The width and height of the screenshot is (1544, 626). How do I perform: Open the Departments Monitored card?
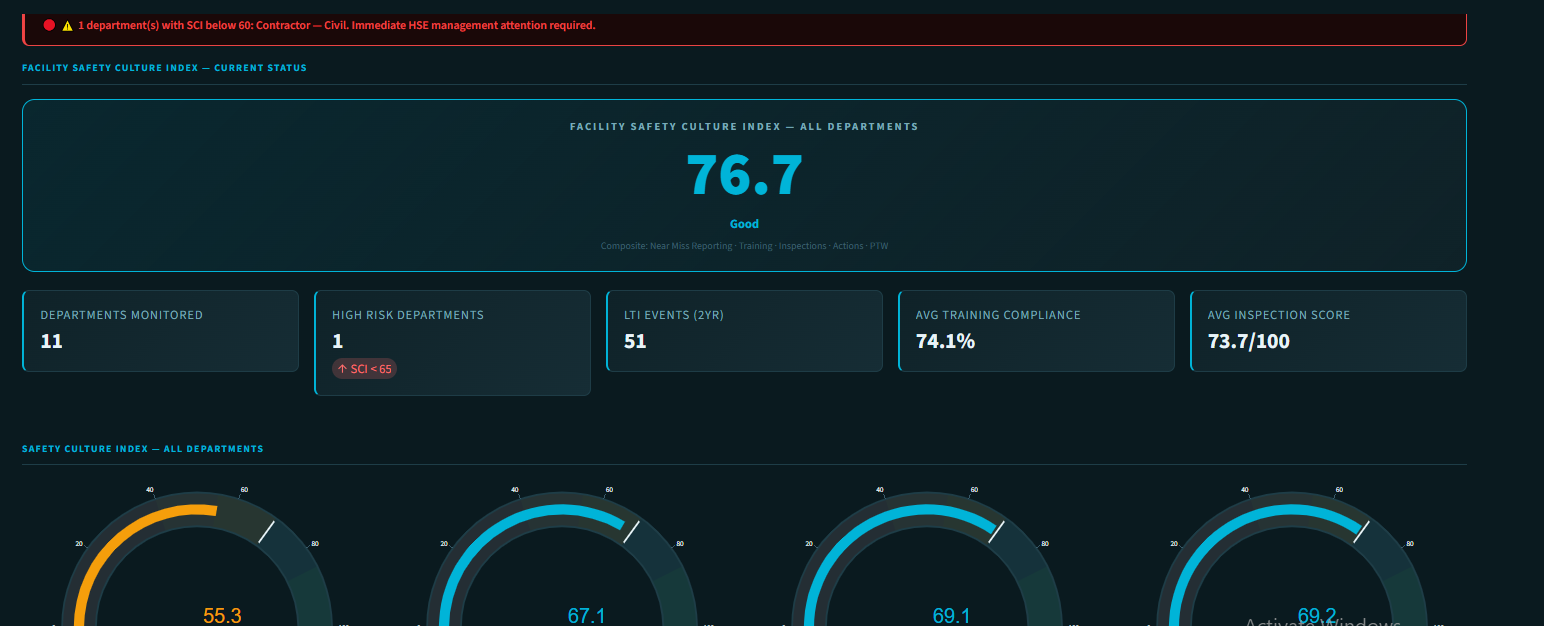coord(160,331)
